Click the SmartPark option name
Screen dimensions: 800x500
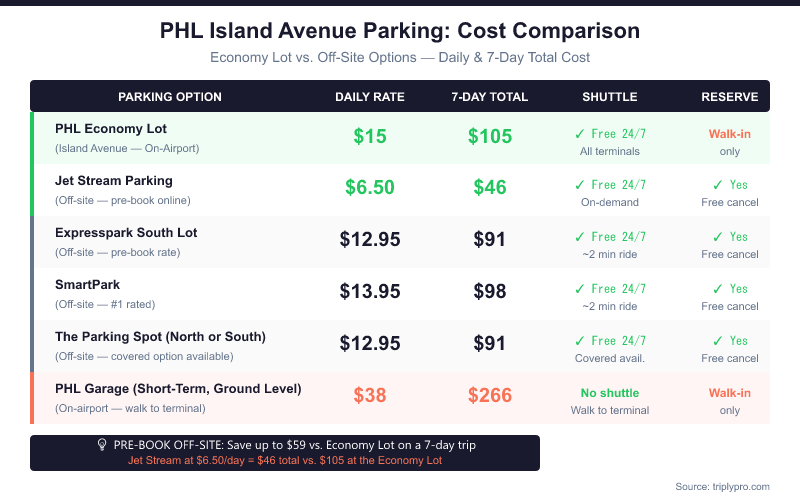point(87,285)
